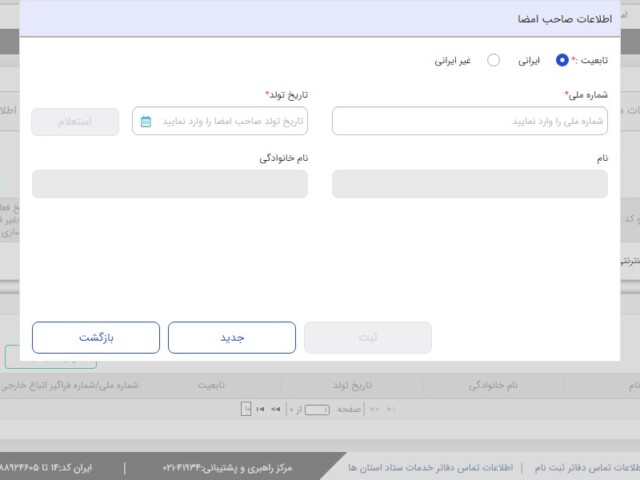Image resolution: width=640 pixels, height=480 pixels.
Task: Go to first page in table pager
Action: click(x=391, y=409)
